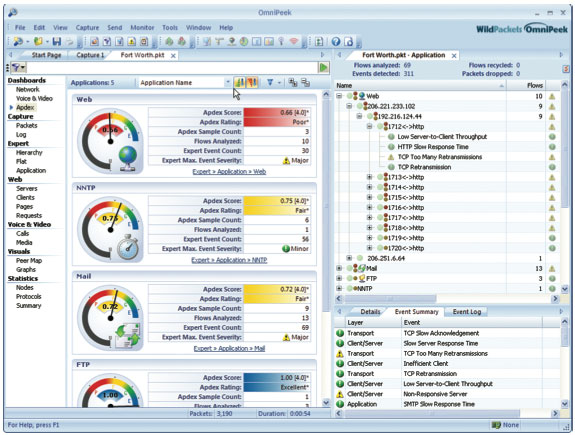Click the NNTP application gauge graphic
The width and height of the screenshot is (575, 435).
[110, 229]
